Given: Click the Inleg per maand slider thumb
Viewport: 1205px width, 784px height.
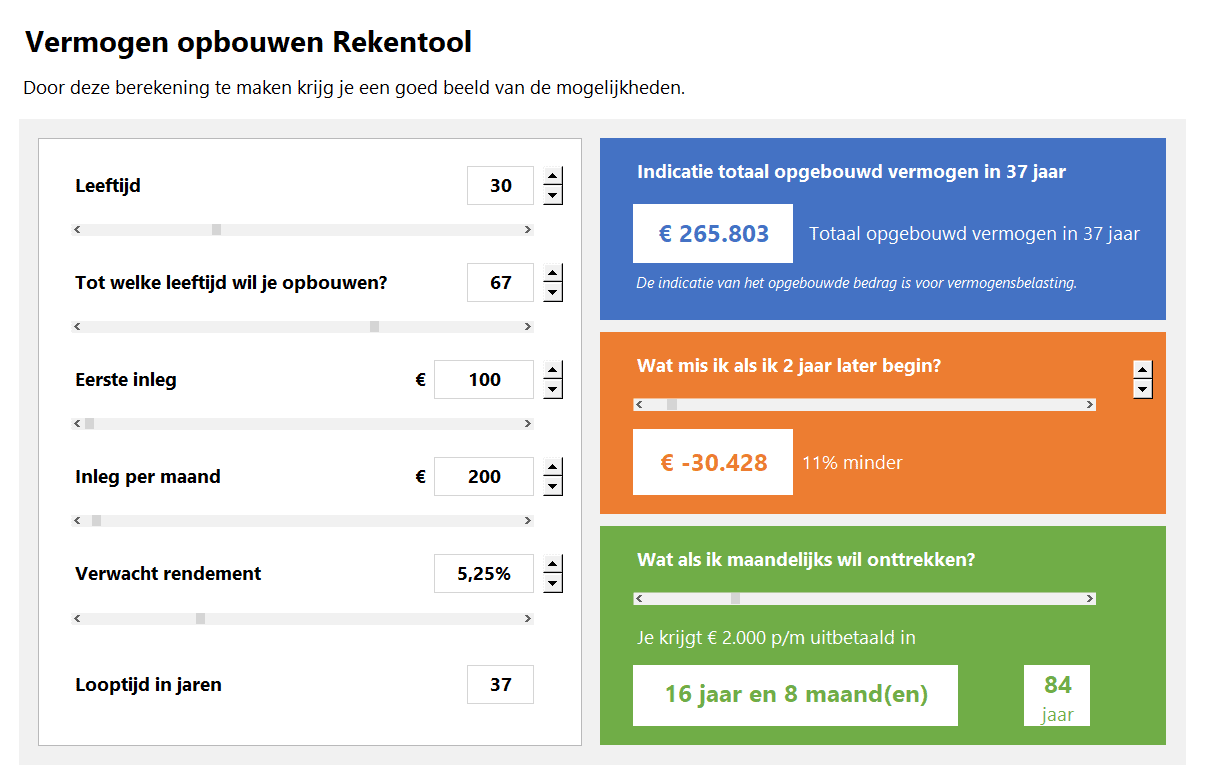Looking at the screenshot, I should point(97,521).
